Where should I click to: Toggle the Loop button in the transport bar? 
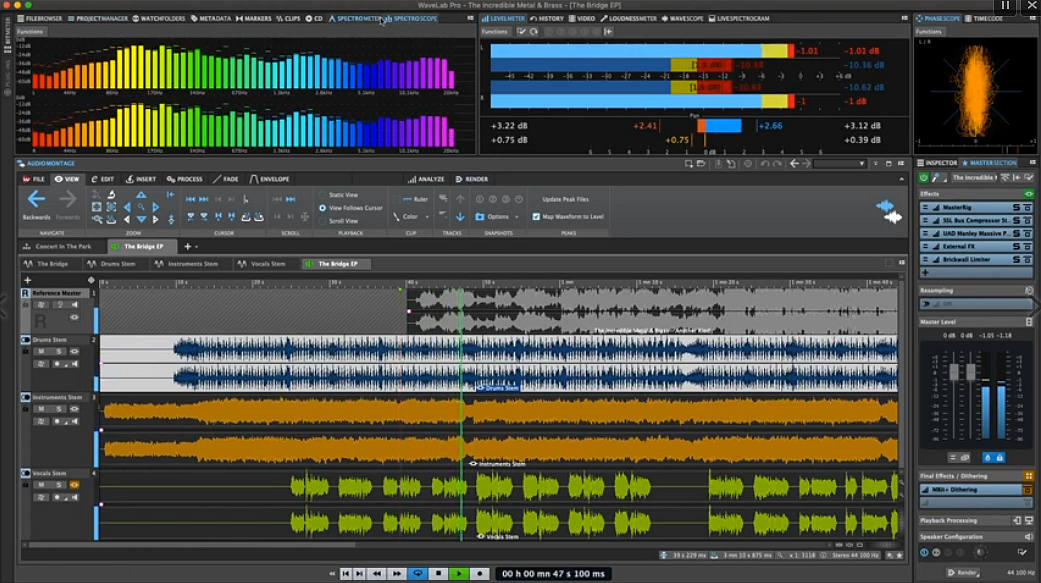418,574
